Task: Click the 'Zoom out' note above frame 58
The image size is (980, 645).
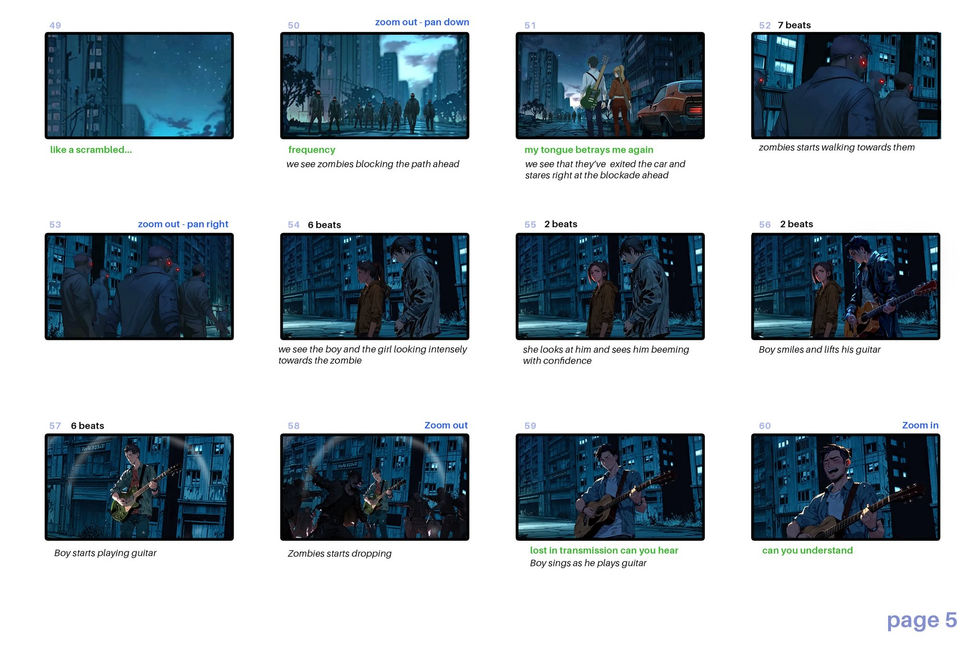Action: (x=446, y=425)
